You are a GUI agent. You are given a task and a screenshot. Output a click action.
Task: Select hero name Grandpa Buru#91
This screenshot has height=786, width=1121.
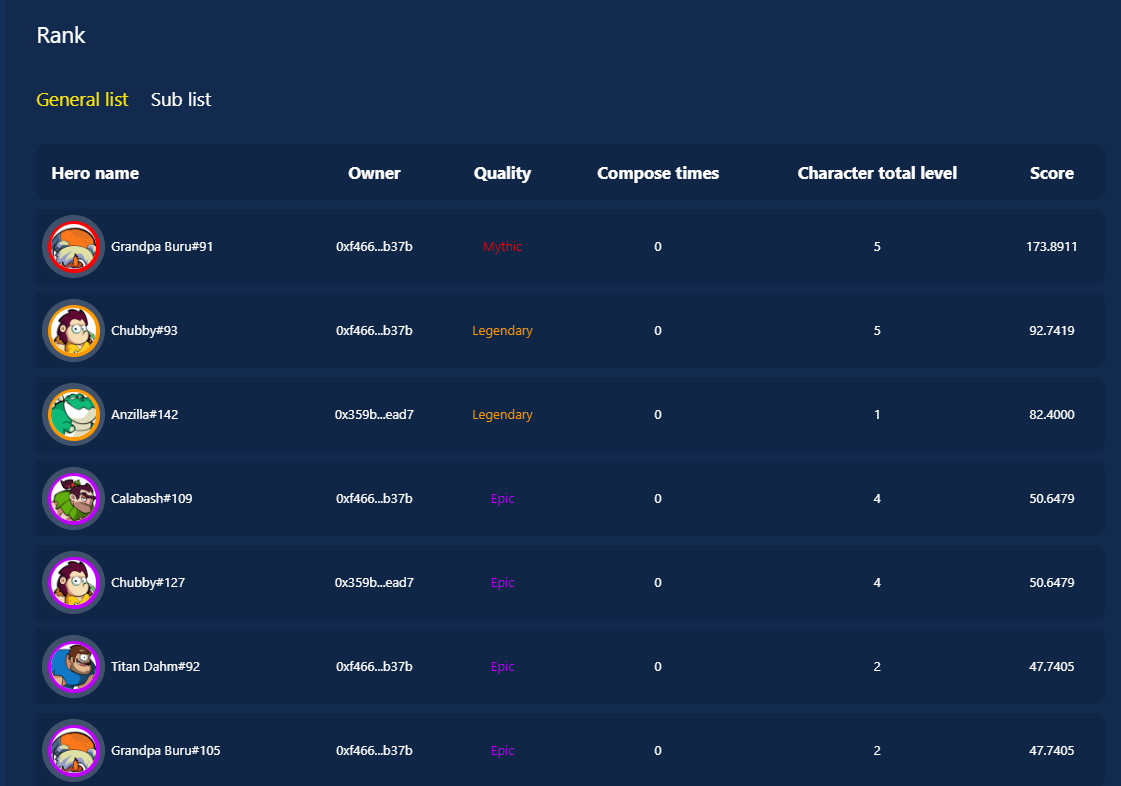coord(162,247)
